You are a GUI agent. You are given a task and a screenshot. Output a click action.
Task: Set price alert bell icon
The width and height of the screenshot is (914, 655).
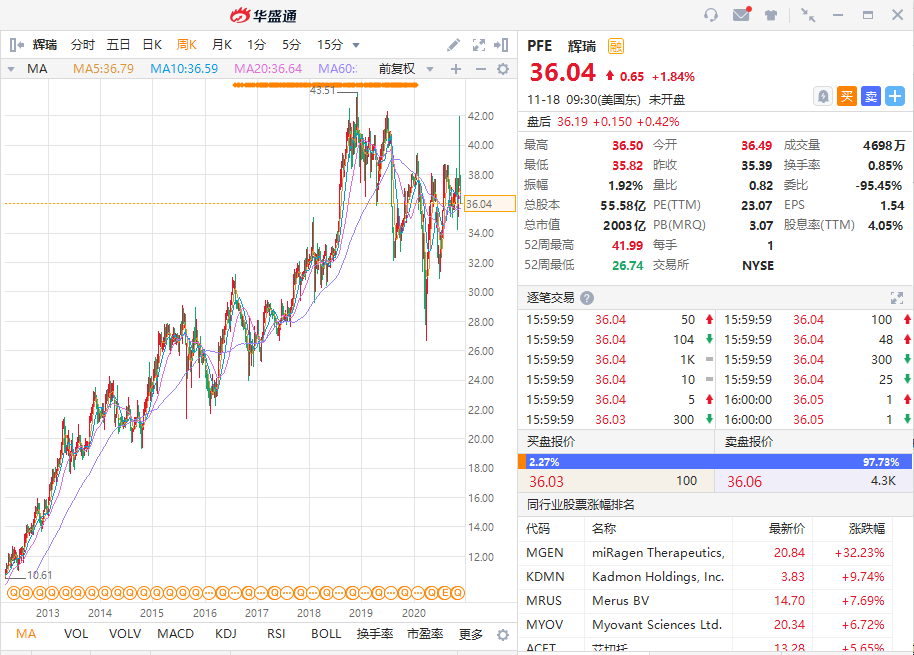pyautogui.click(x=822, y=96)
